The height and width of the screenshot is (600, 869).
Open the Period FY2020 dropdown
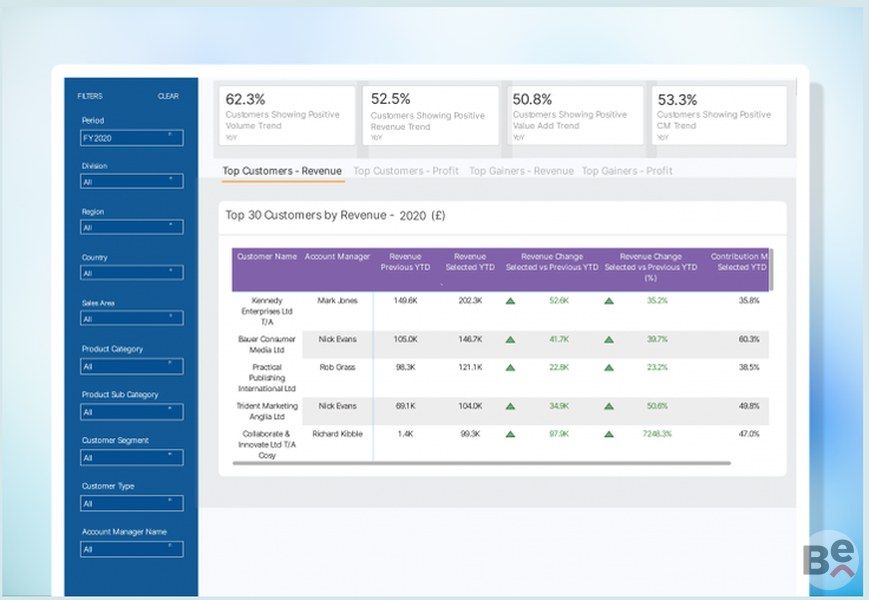click(132, 138)
